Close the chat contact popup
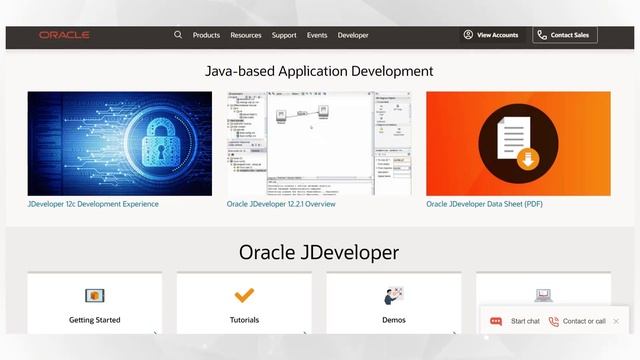The height and width of the screenshot is (360, 640). [x=616, y=321]
